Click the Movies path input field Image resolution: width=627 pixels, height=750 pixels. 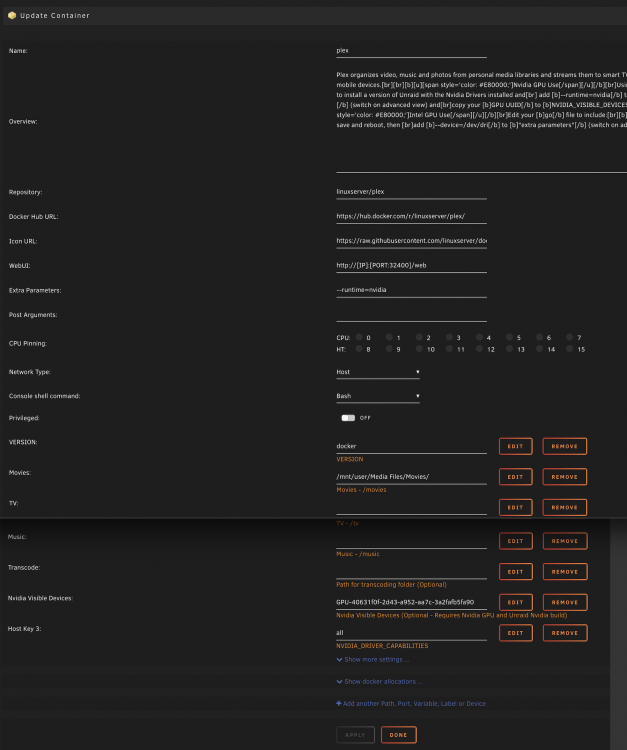tap(411, 477)
